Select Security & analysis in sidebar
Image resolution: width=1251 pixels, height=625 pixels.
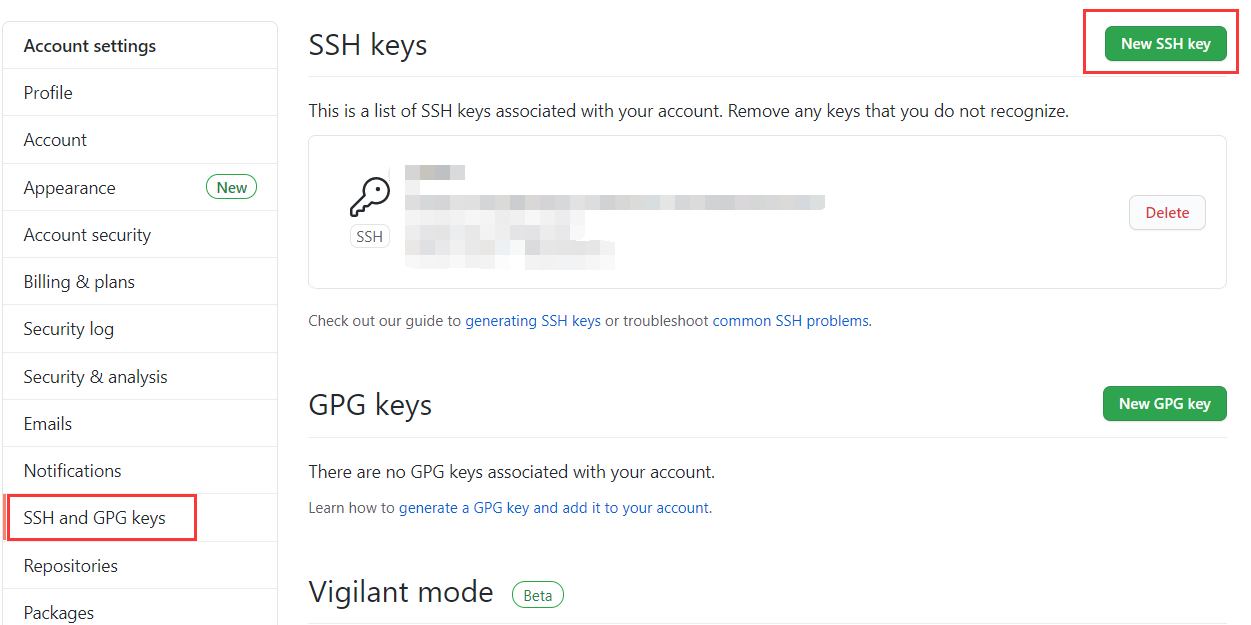coord(96,377)
